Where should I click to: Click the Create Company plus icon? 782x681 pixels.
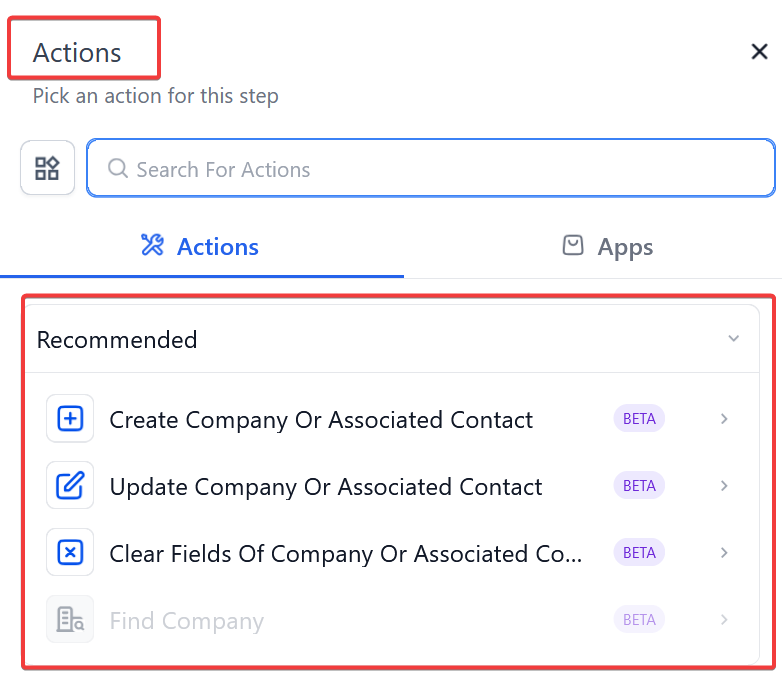[70, 419]
